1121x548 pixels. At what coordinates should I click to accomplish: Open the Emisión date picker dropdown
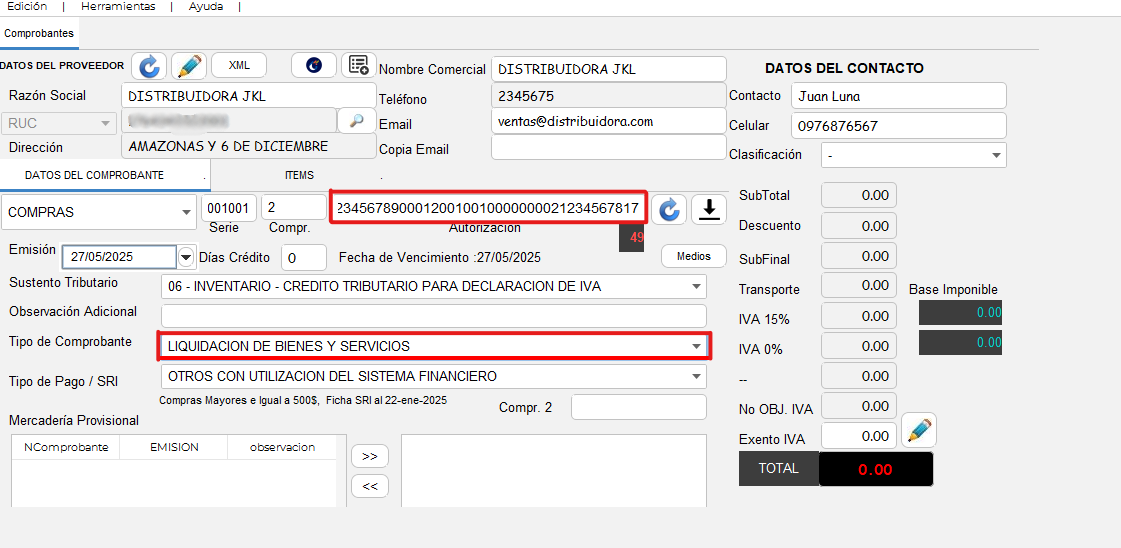click(186, 257)
